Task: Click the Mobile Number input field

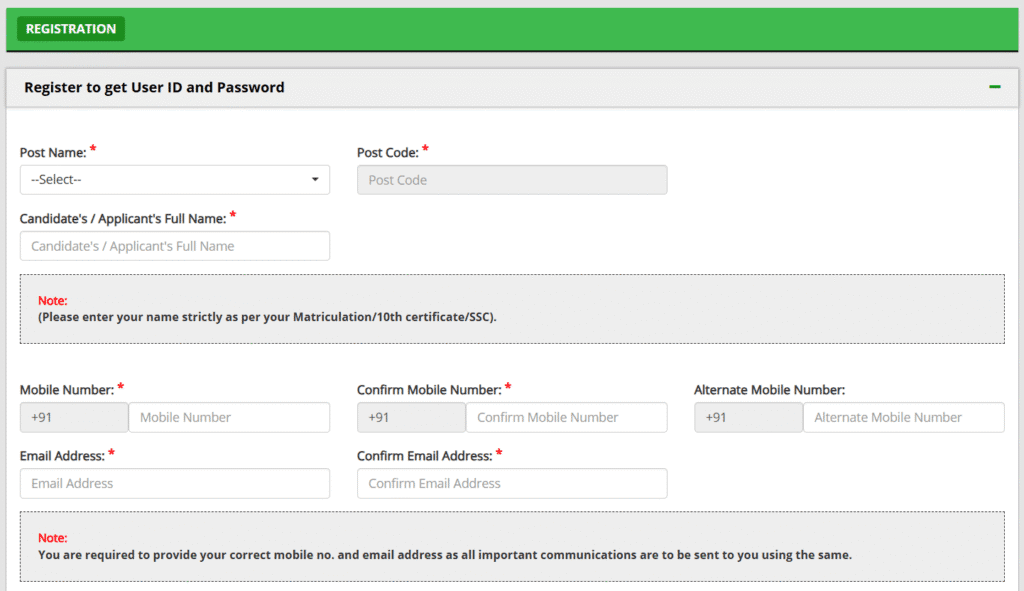Action: coord(229,417)
